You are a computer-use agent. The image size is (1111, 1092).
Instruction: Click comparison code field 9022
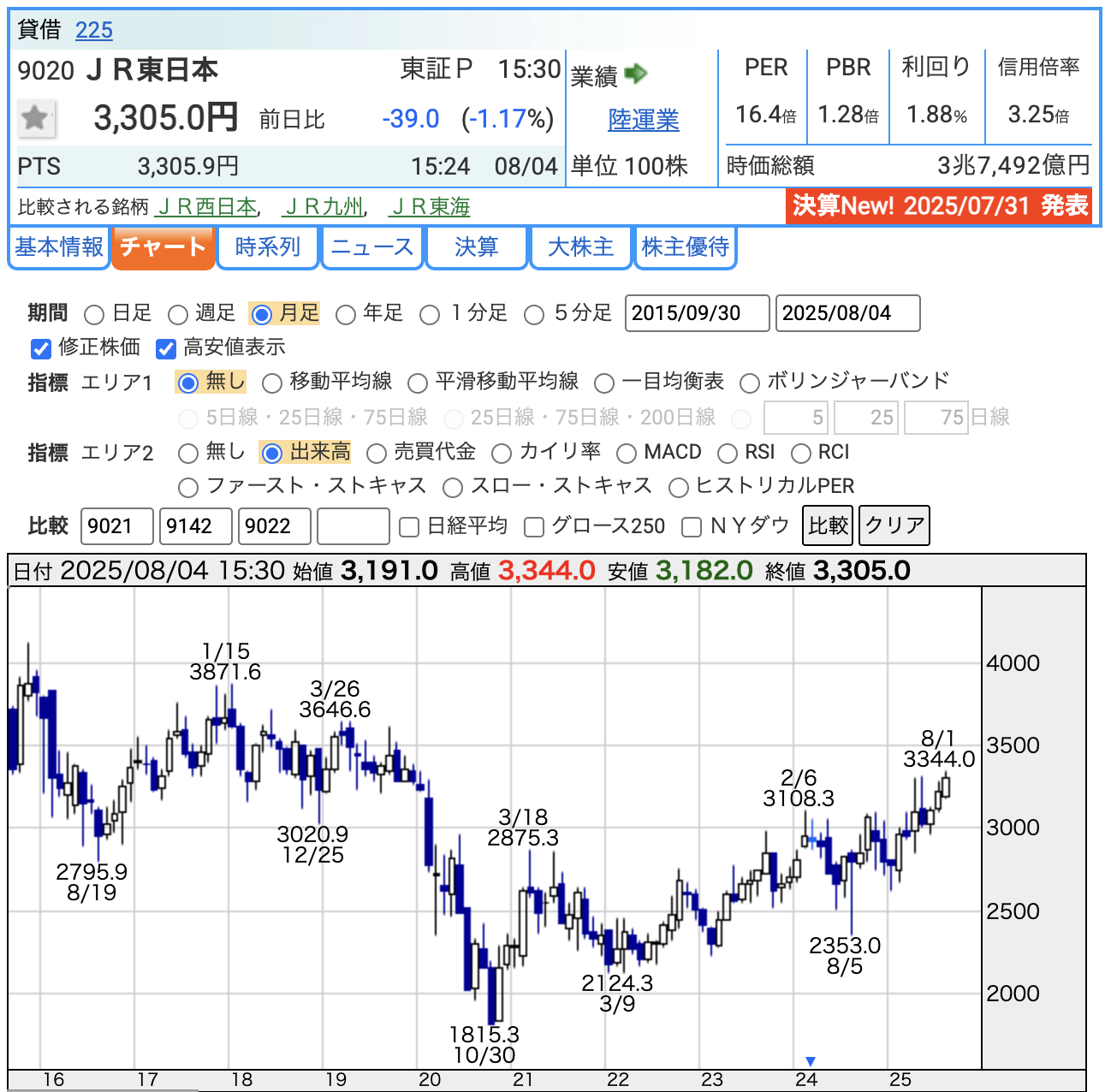point(275,525)
